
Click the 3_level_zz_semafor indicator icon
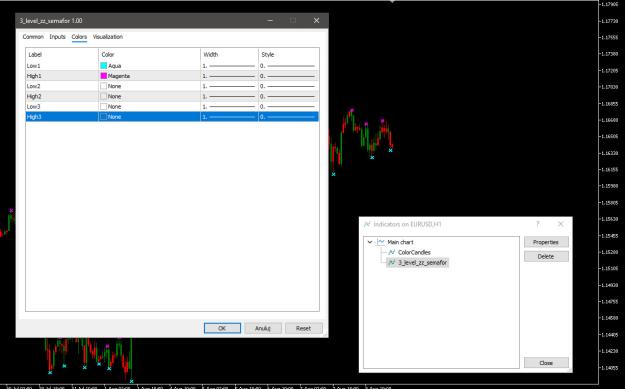pos(391,262)
